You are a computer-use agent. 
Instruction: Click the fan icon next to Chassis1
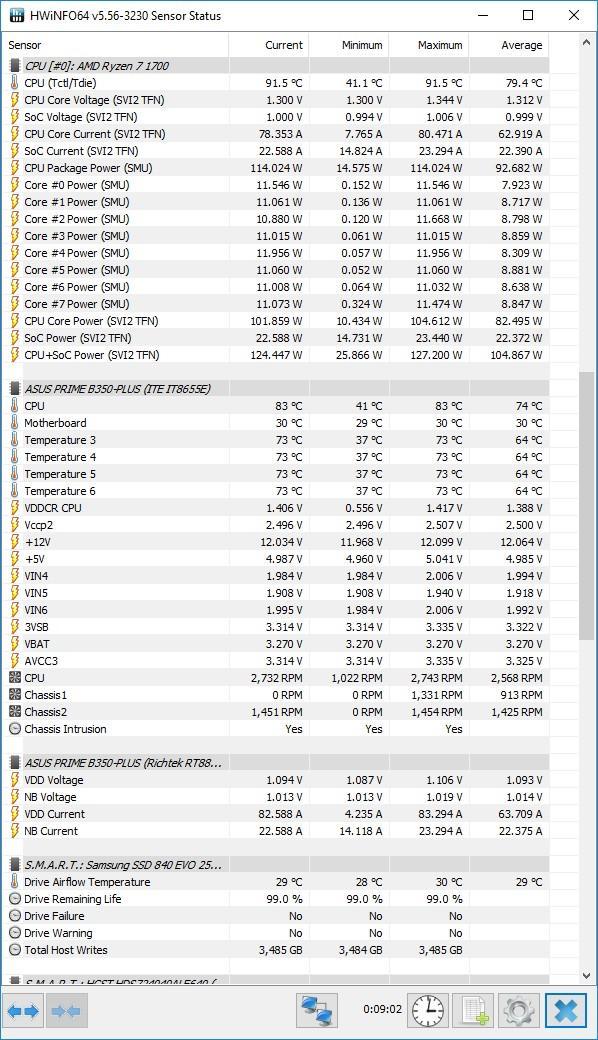[x=15, y=695]
